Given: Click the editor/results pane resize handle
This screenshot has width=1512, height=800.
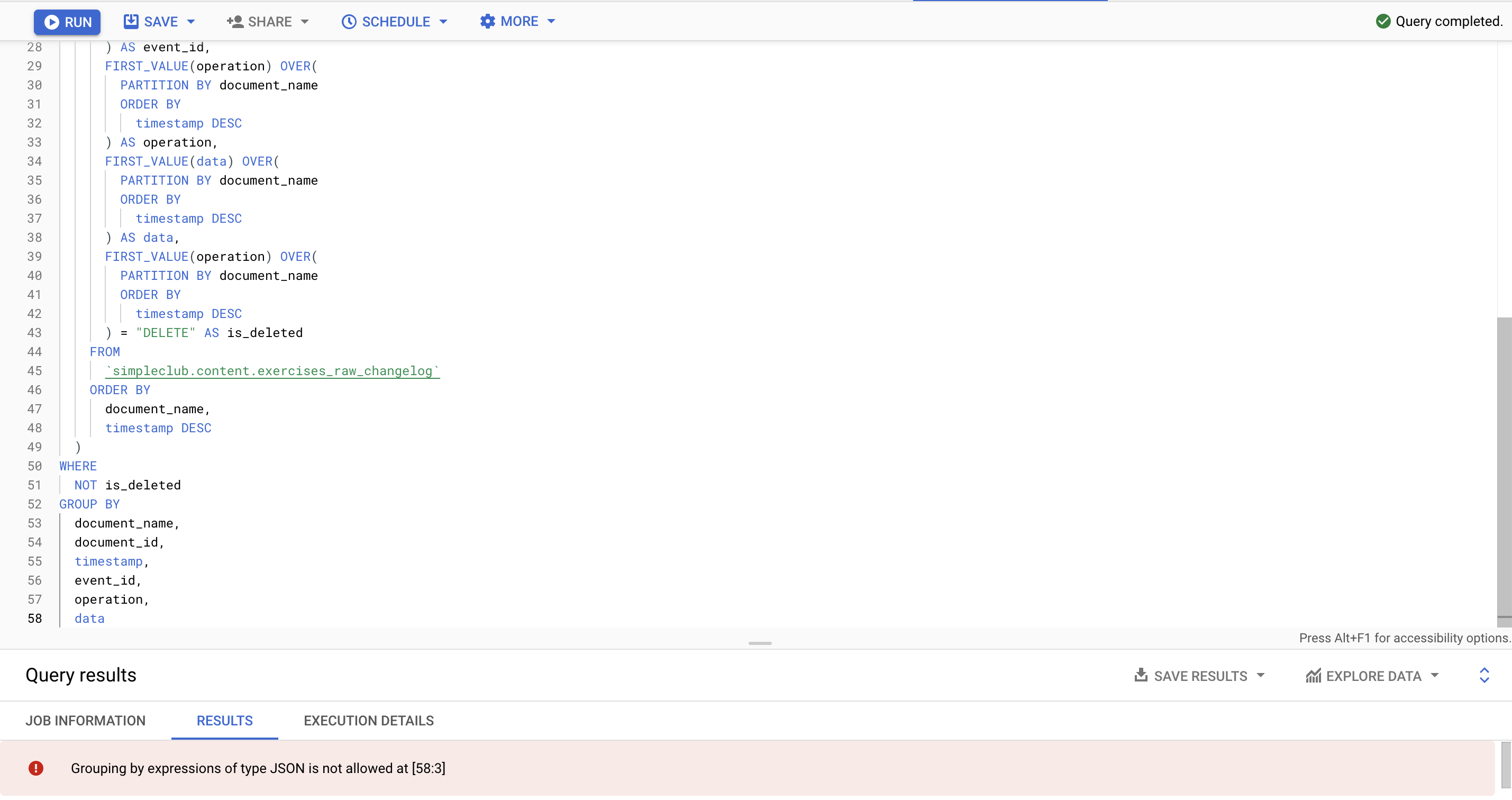Looking at the screenshot, I should click(x=760, y=643).
